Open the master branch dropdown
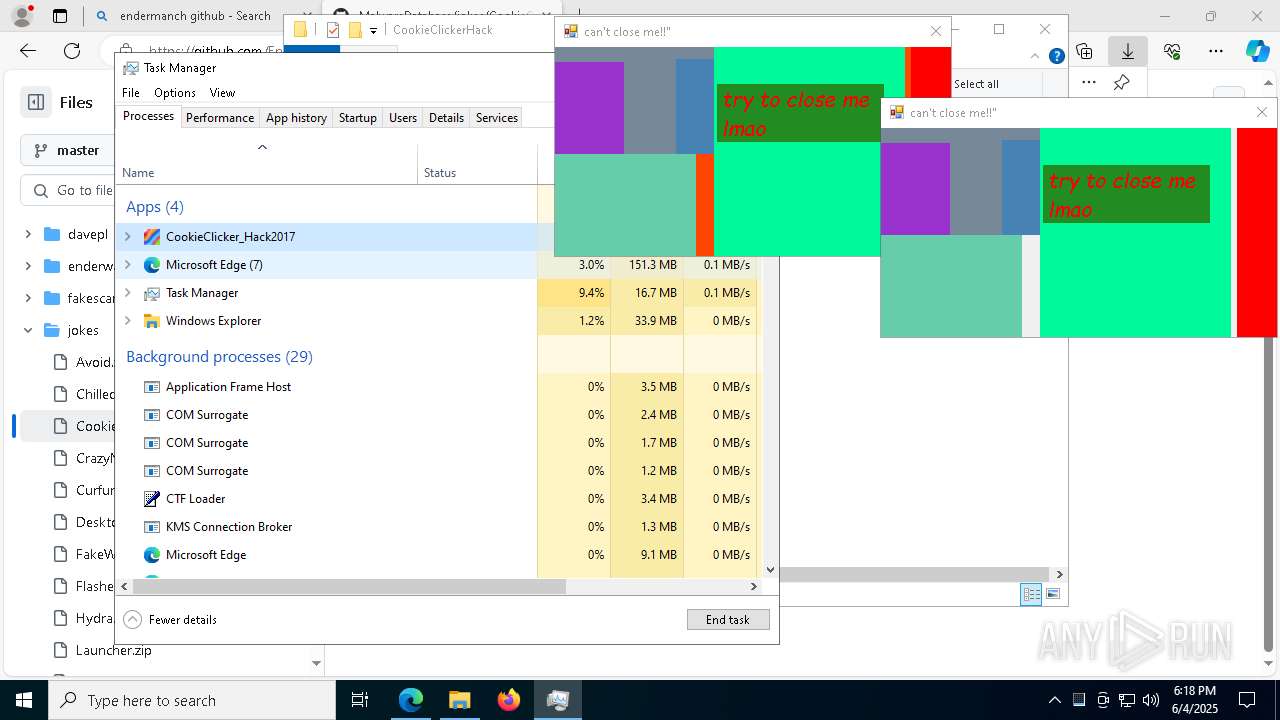This screenshot has height=720, width=1280. [68, 150]
